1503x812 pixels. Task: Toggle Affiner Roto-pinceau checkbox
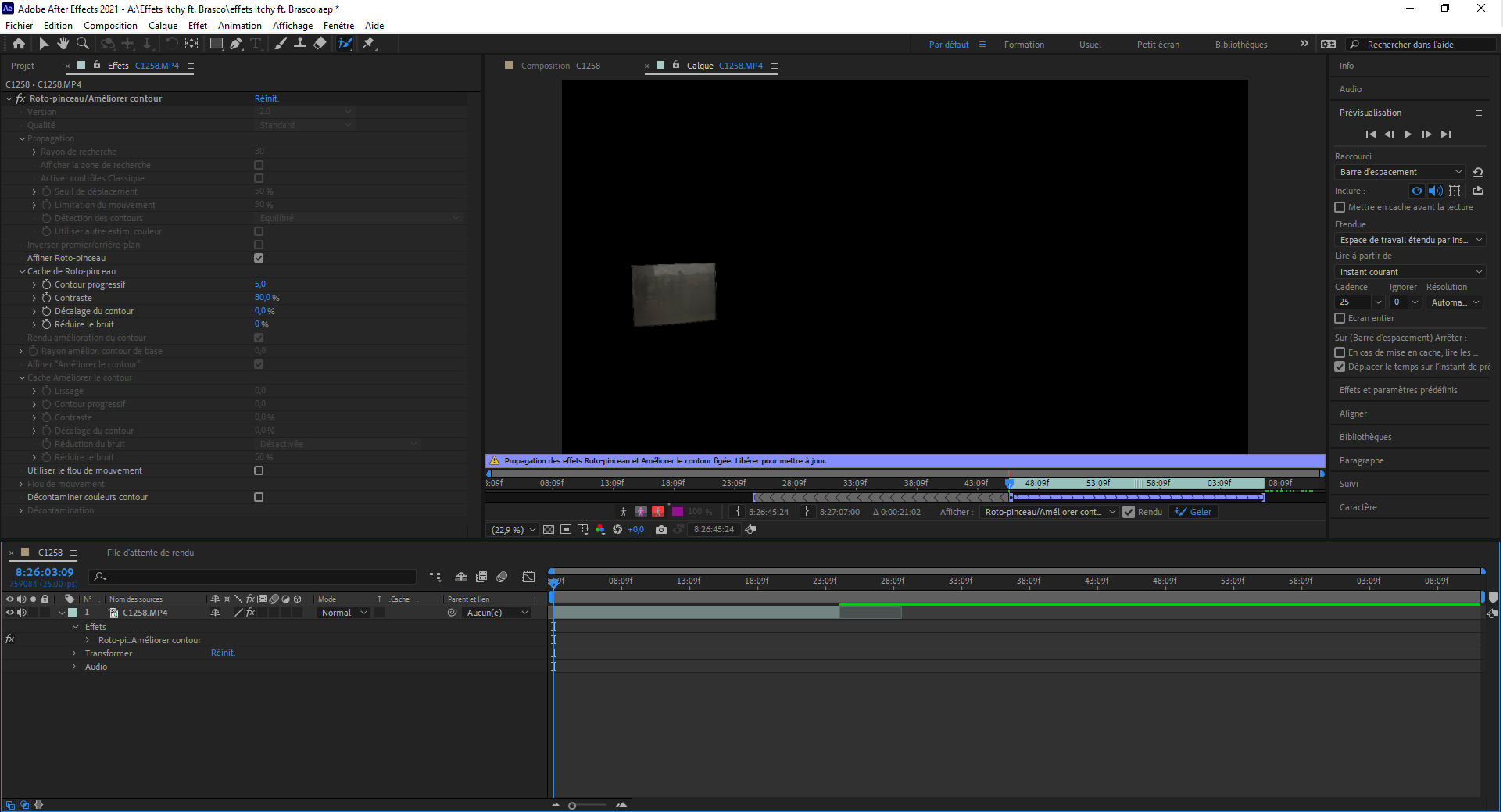[259, 258]
